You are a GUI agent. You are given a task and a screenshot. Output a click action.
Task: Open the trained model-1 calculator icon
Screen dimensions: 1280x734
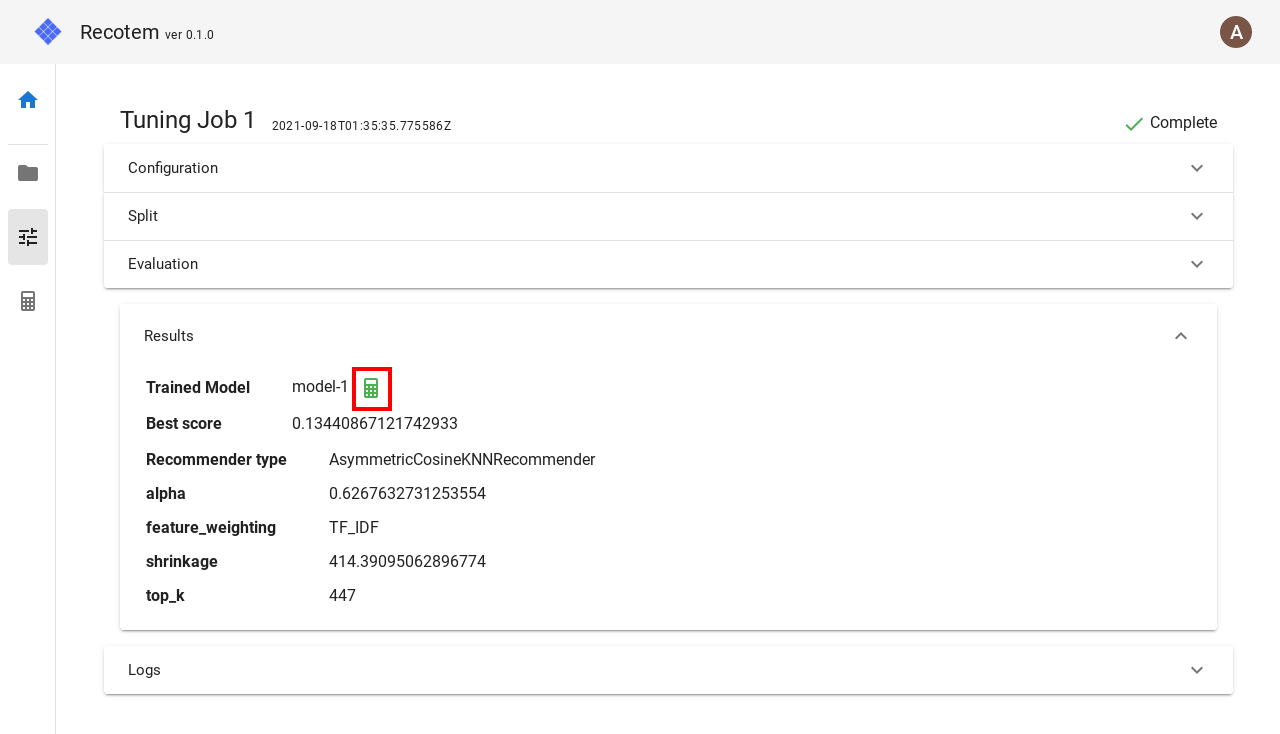click(x=371, y=388)
